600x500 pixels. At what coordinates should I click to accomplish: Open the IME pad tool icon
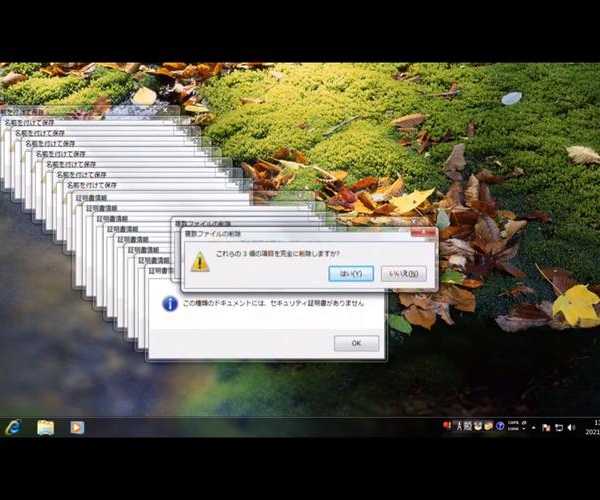[x=478, y=426]
